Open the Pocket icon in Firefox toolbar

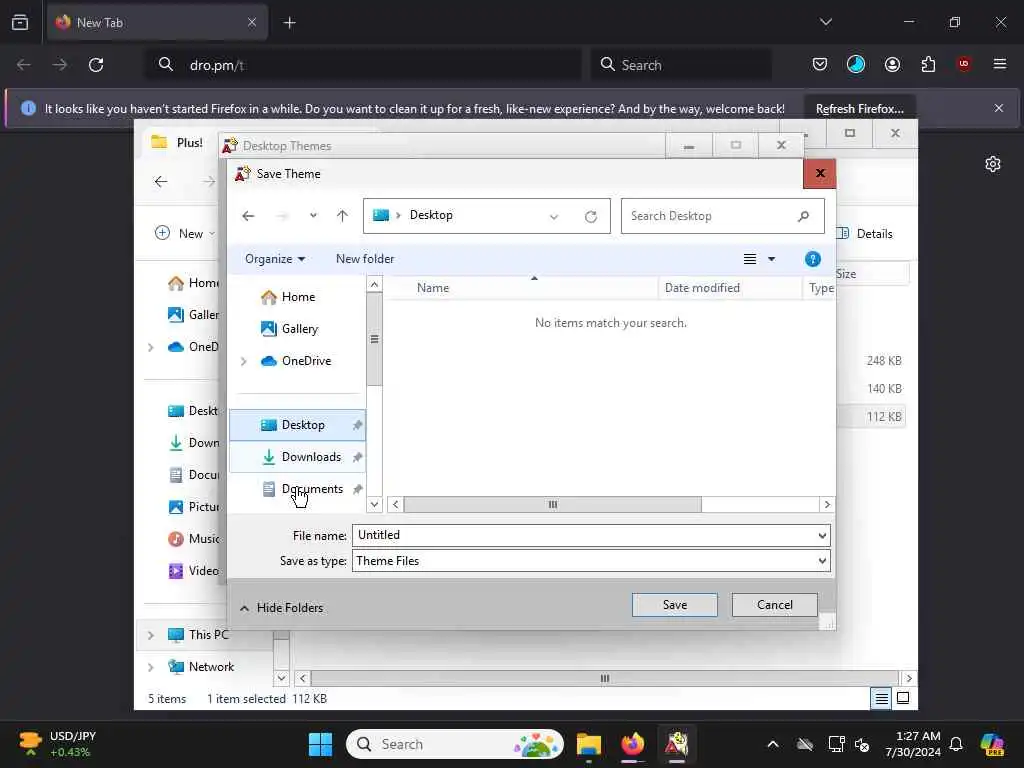pos(820,64)
